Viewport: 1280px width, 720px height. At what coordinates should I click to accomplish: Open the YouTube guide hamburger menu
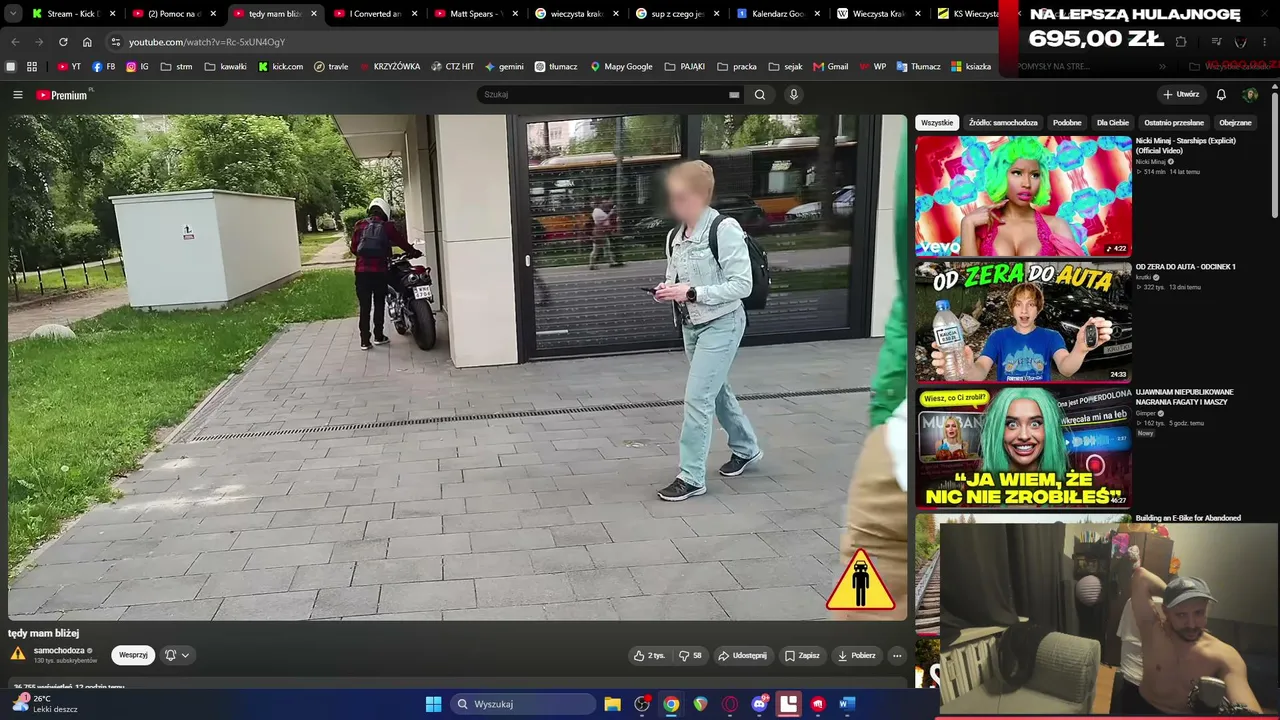point(17,95)
